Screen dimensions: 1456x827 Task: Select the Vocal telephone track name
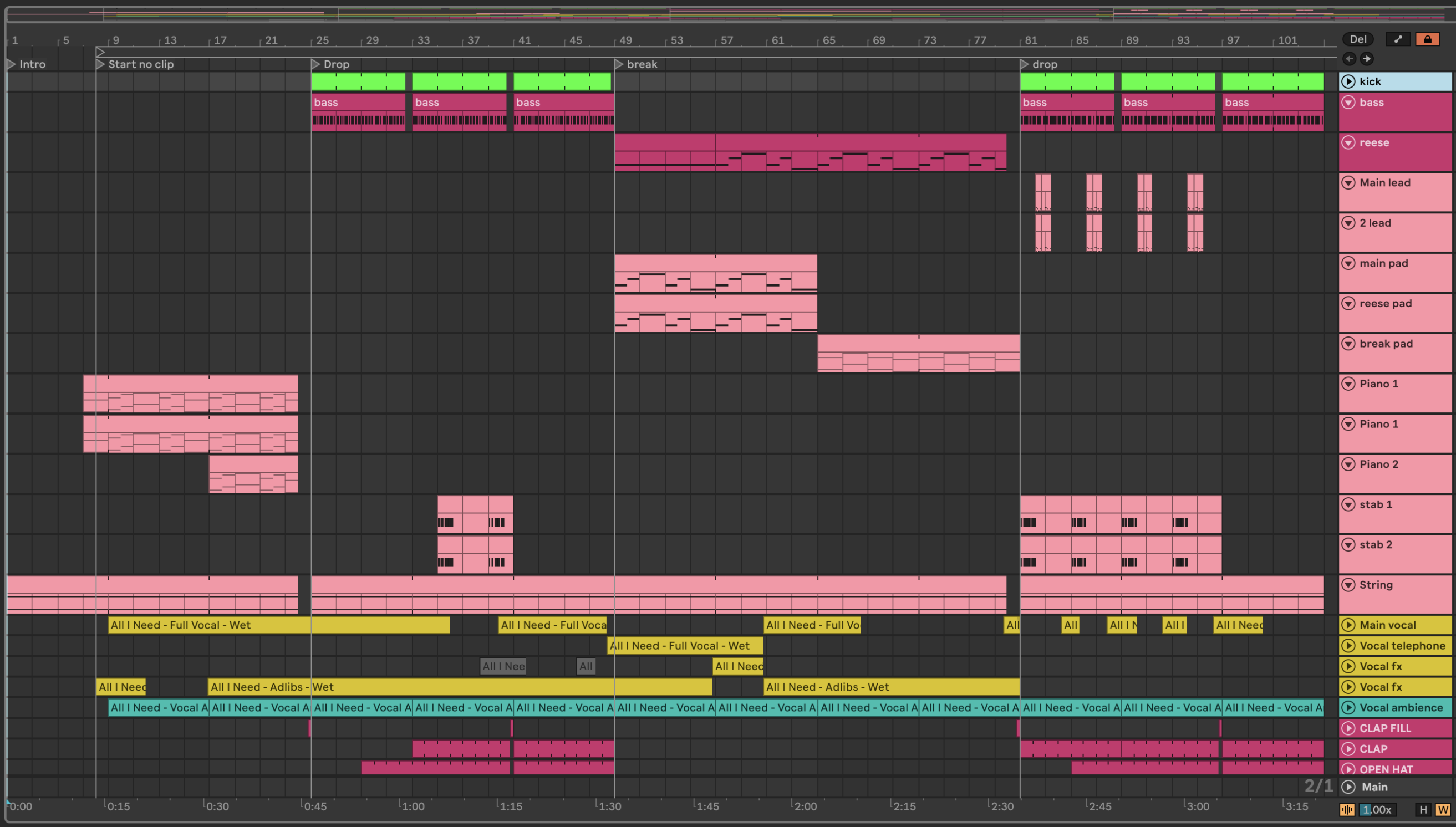click(1402, 646)
